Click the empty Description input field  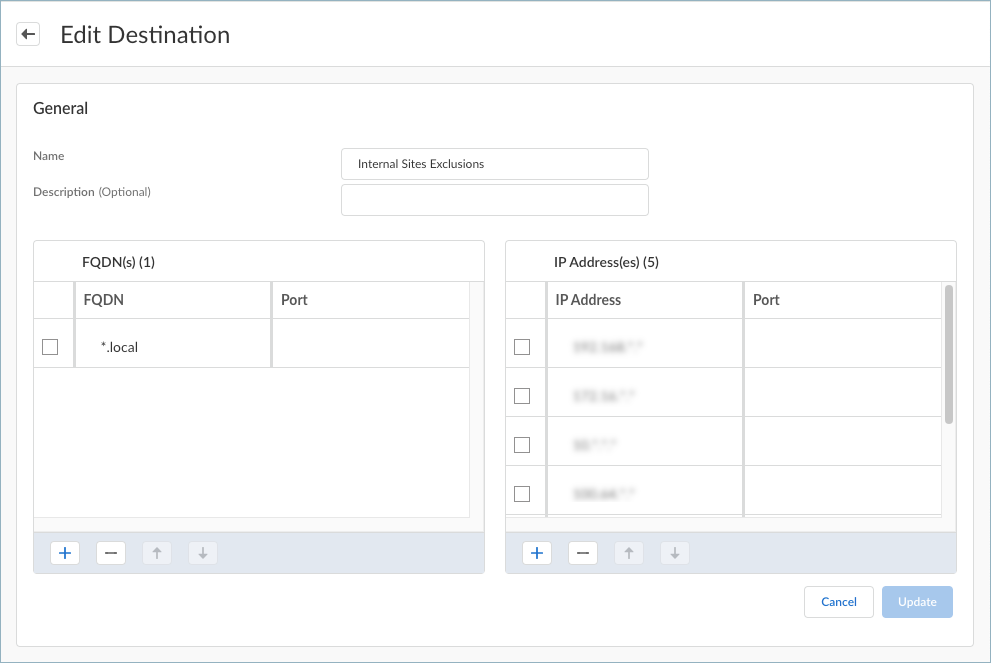(x=494, y=200)
